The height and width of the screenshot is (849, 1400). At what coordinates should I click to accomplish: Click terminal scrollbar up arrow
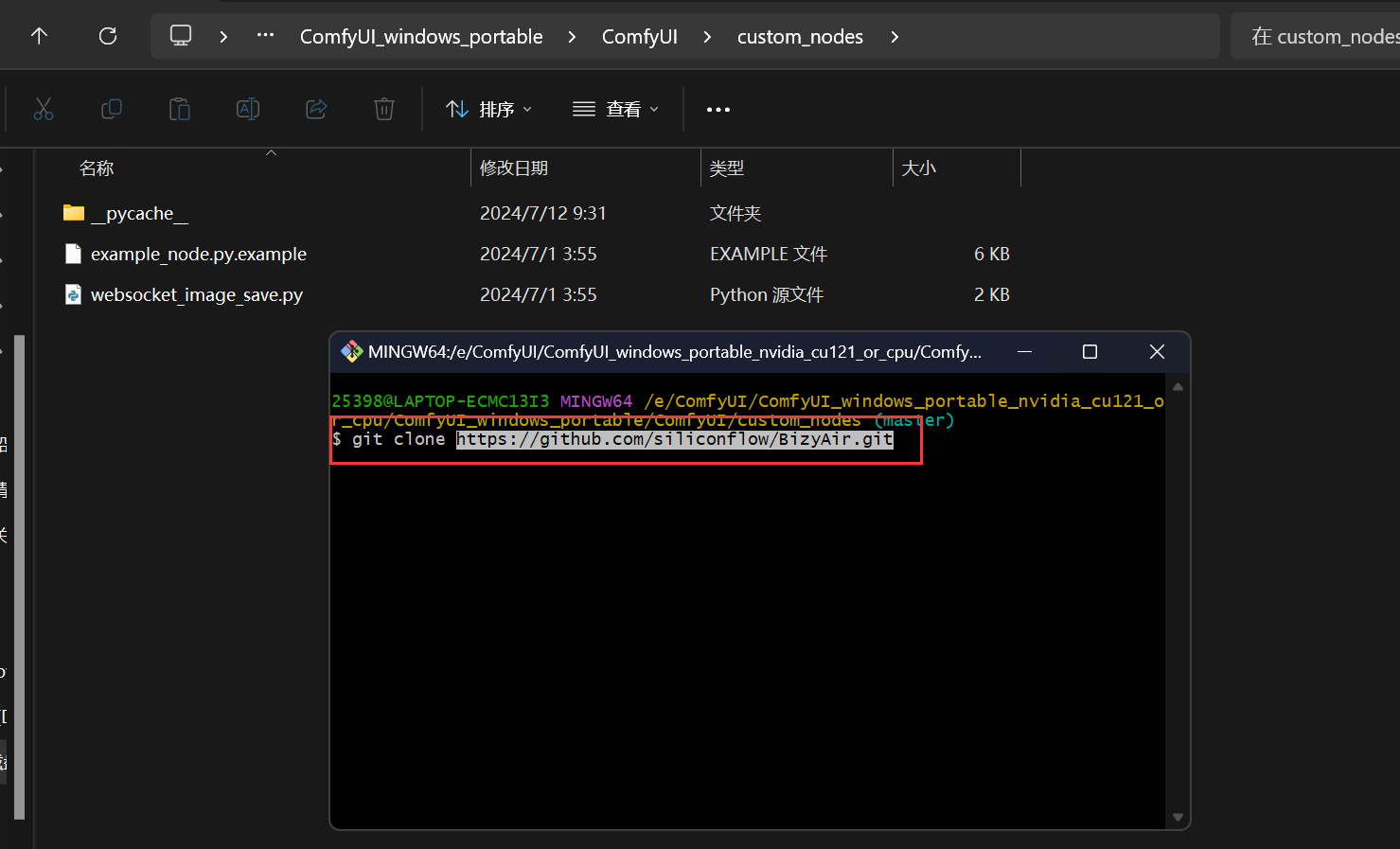(x=1178, y=387)
